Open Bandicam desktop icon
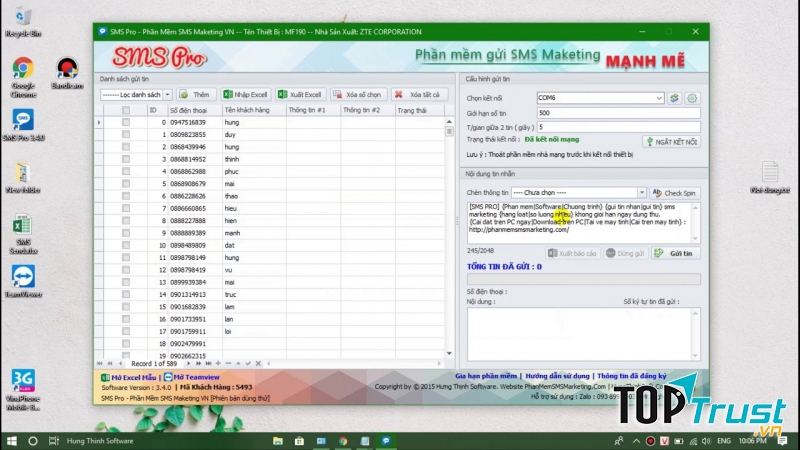The image size is (800, 450). pos(67,74)
